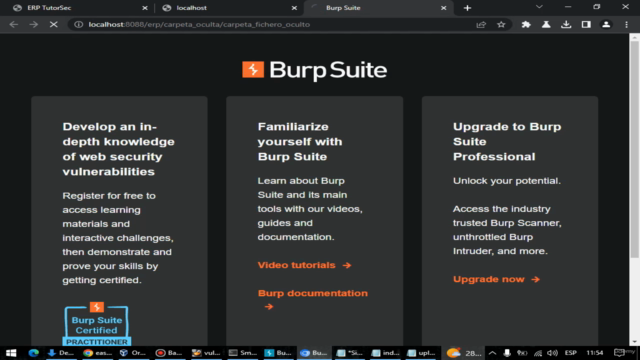Image resolution: width=640 pixels, height=360 pixels.
Task: Open the volume speaker tray control
Action: (x=553, y=353)
